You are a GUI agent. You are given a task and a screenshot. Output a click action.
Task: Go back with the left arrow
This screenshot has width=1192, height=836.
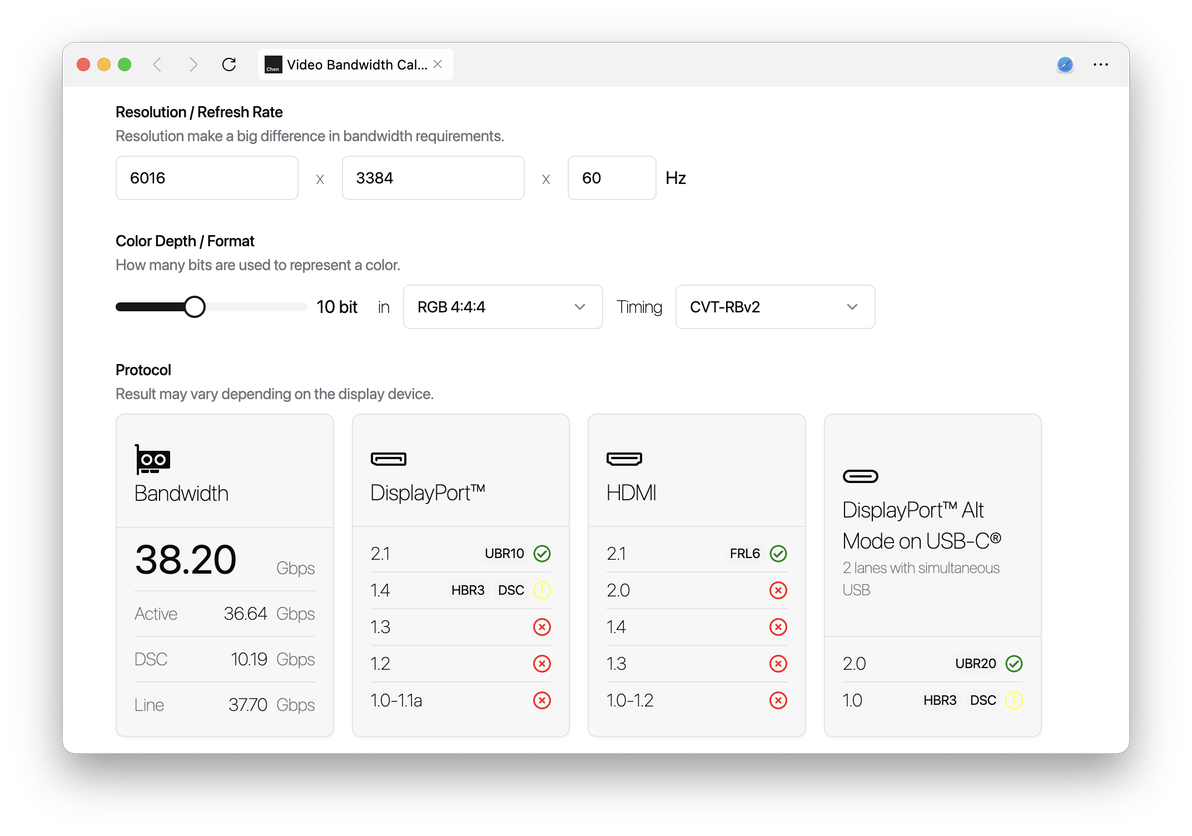(x=157, y=65)
